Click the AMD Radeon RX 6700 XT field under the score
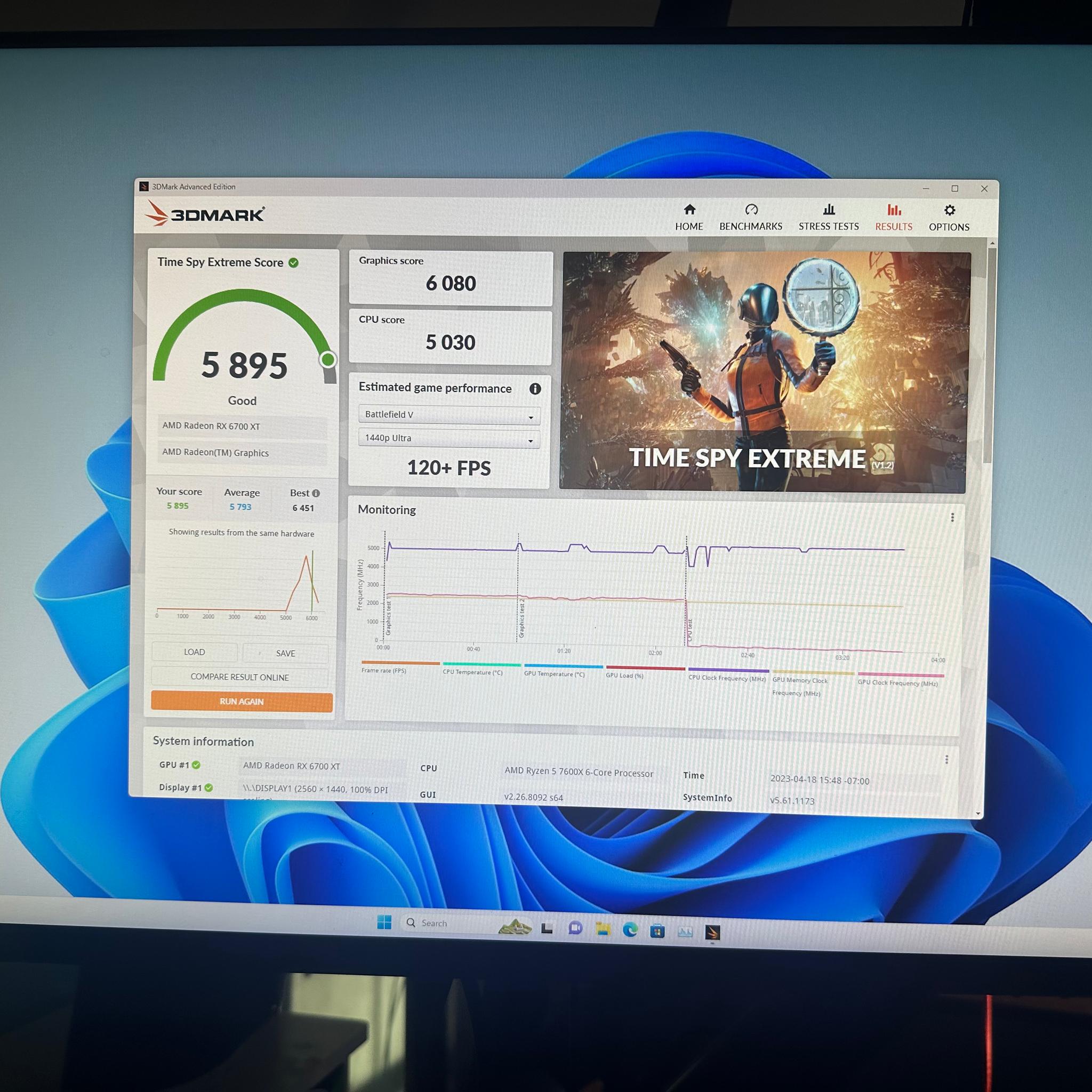The image size is (1092, 1092). pyautogui.click(x=243, y=426)
